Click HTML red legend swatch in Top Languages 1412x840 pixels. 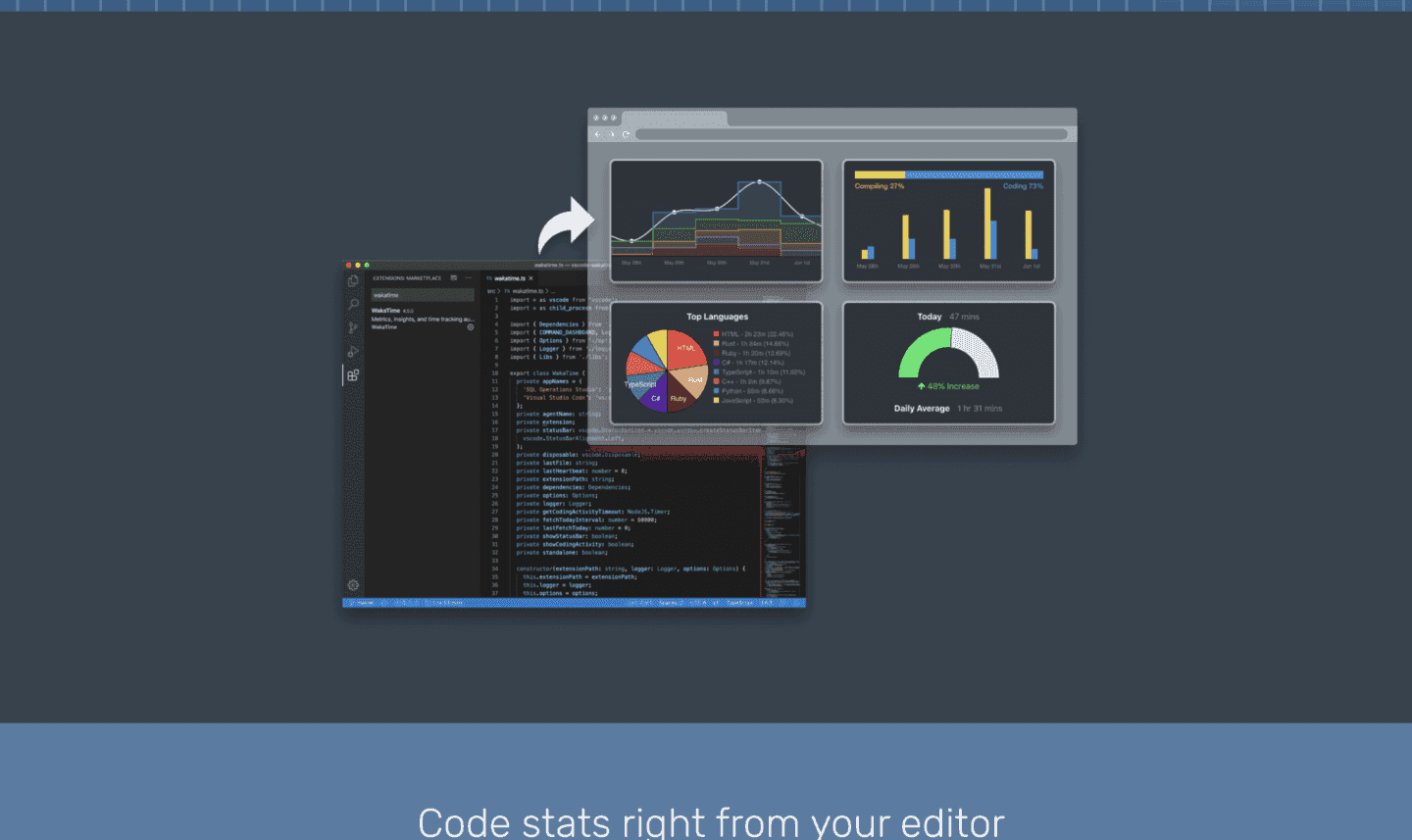pyautogui.click(x=716, y=334)
